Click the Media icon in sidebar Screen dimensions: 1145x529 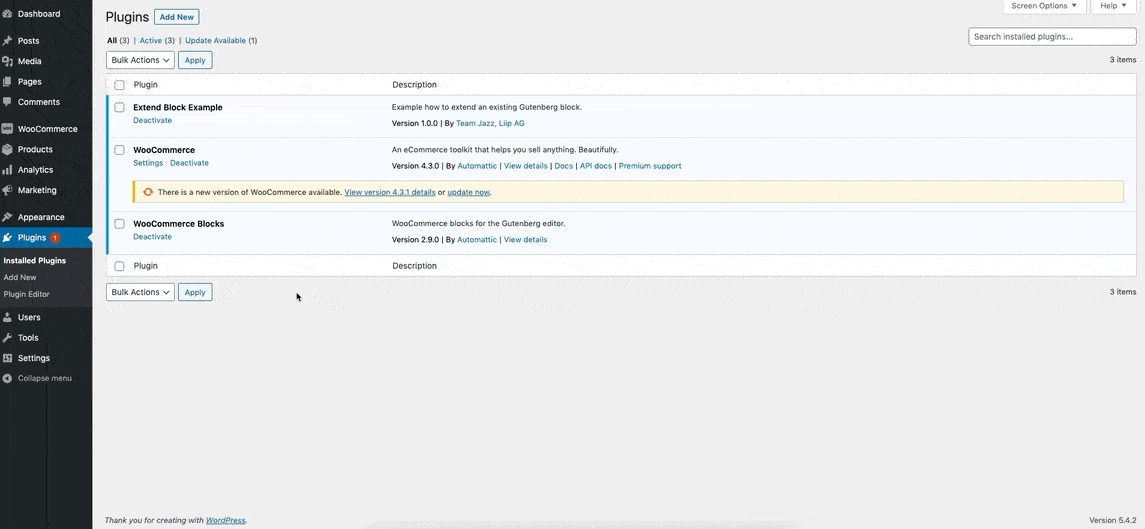click(7, 61)
